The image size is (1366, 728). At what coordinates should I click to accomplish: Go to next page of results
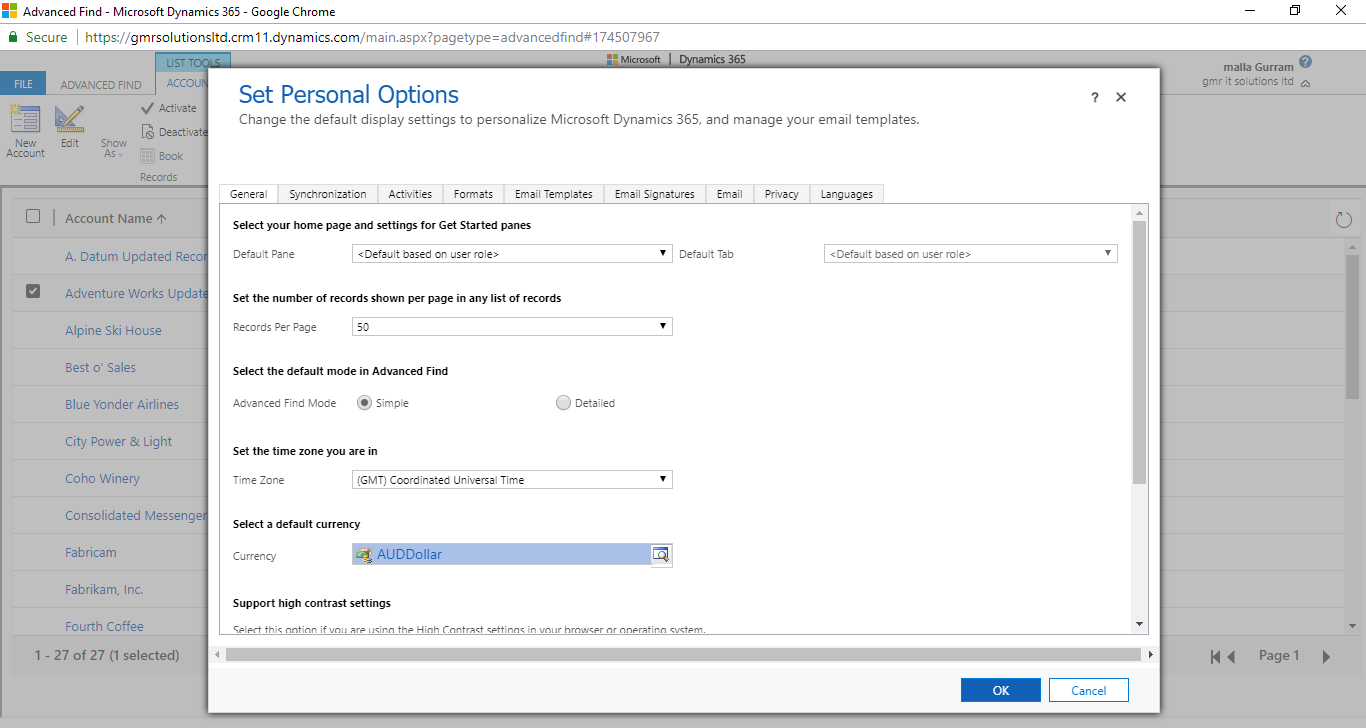pos(1327,656)
